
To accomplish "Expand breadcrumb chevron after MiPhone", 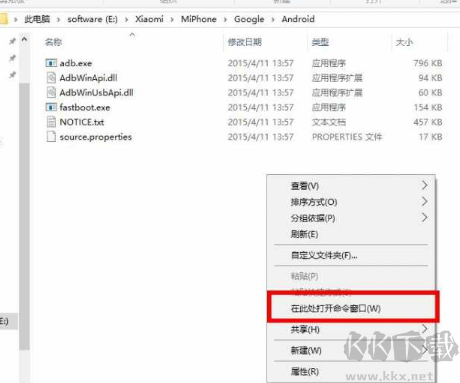I will (225, 20).
